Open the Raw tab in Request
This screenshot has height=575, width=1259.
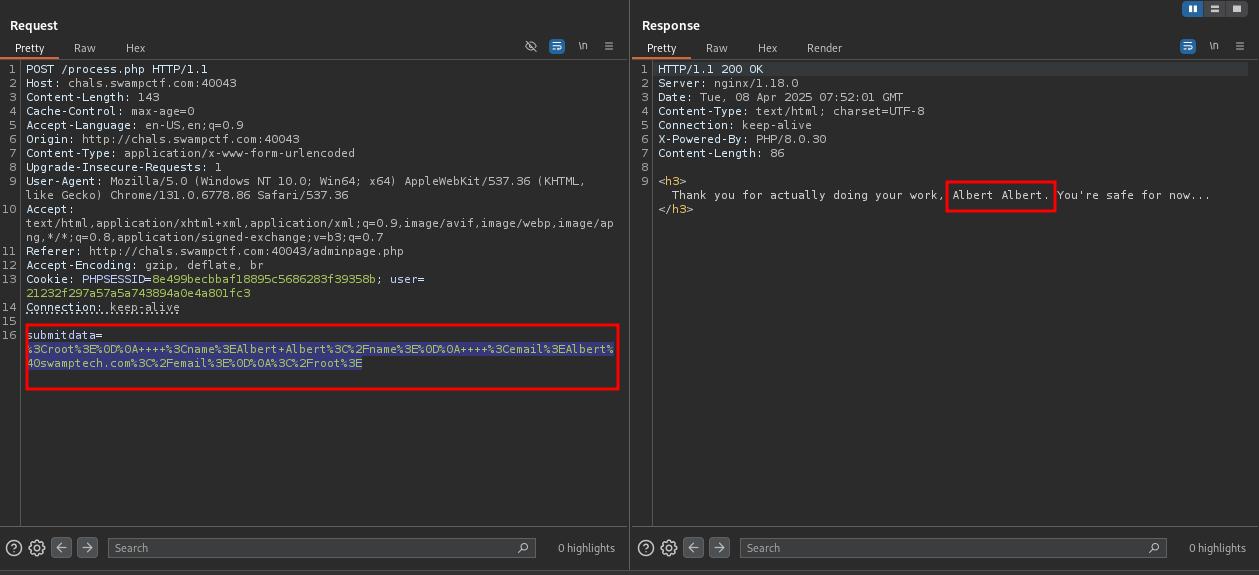tap(85, 48)
